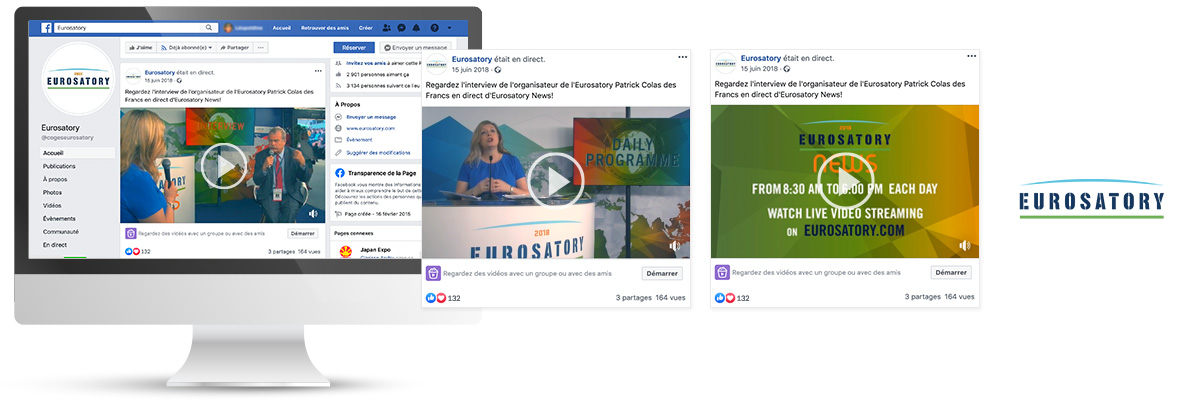
Task: Click the Eurosatory round profile picture on monitor
Action: [78, 80]
